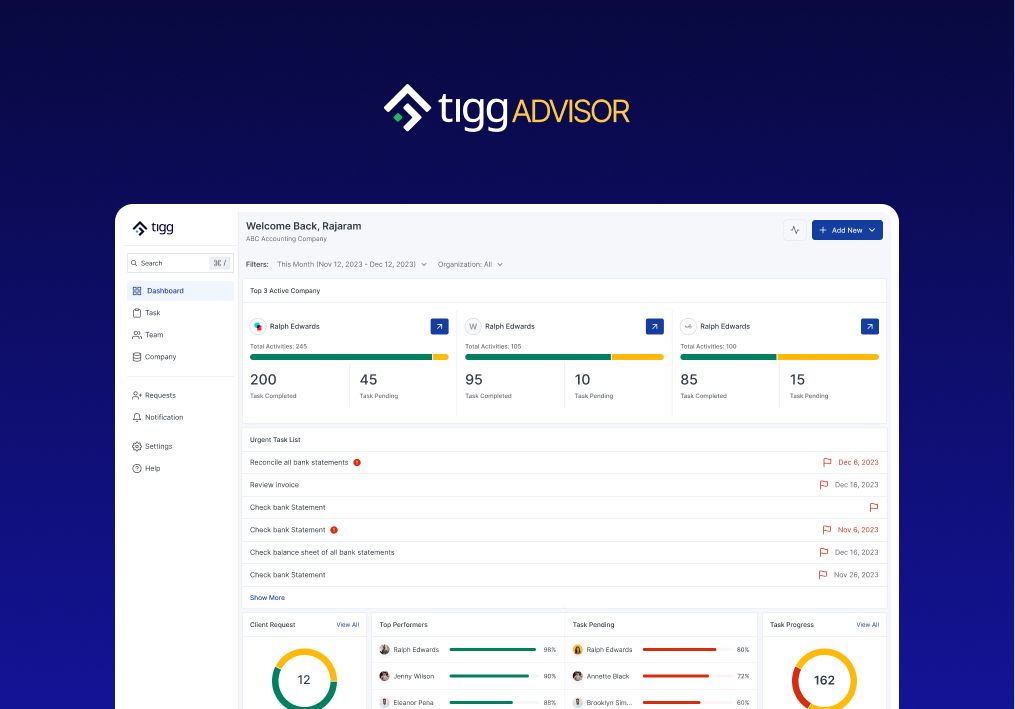Open the Organization: All filter dropdown
The image size is (1015, 709).
tap(470, 264)
